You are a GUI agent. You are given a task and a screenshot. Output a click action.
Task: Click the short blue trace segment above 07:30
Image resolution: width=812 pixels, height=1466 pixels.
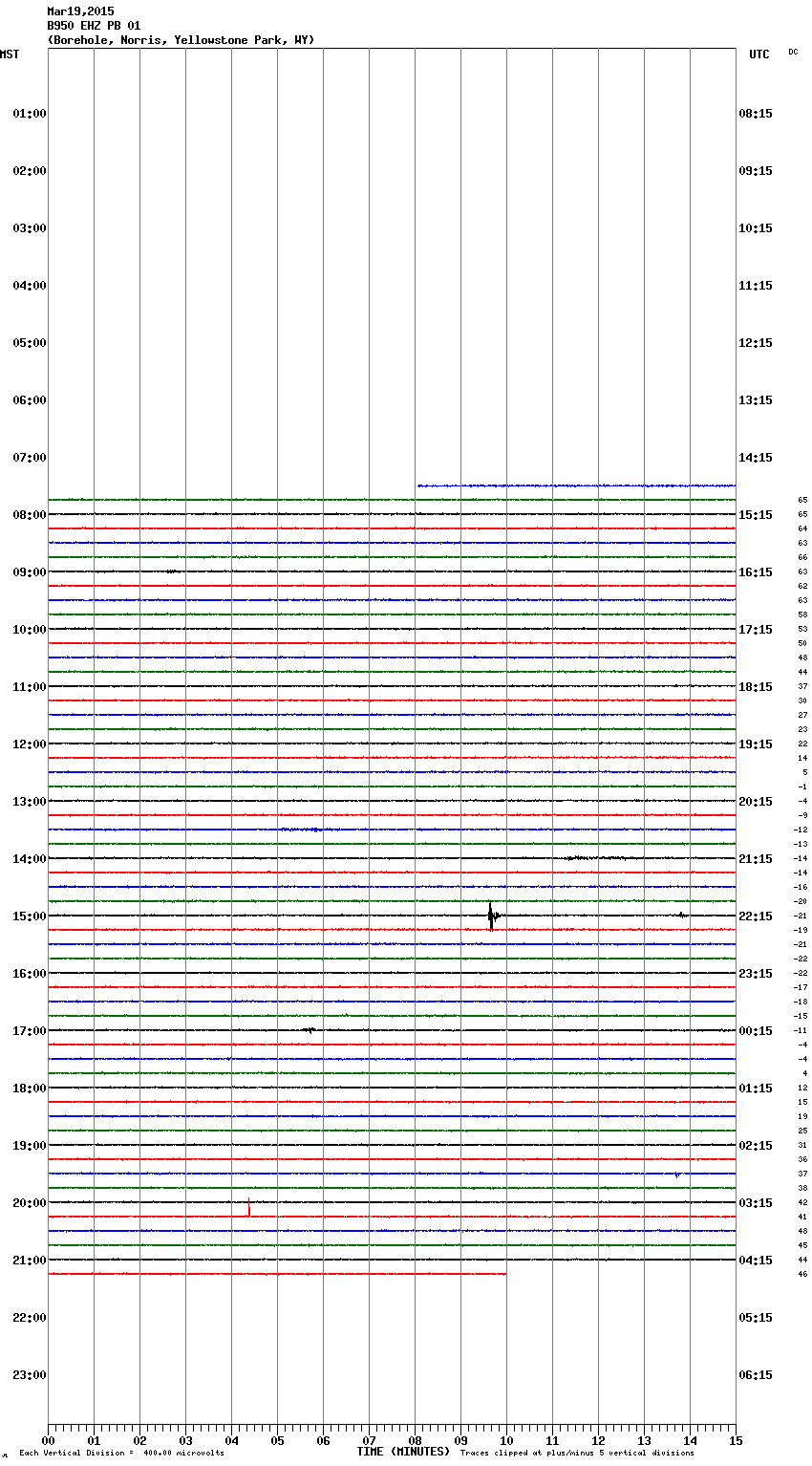coord(576,485)
